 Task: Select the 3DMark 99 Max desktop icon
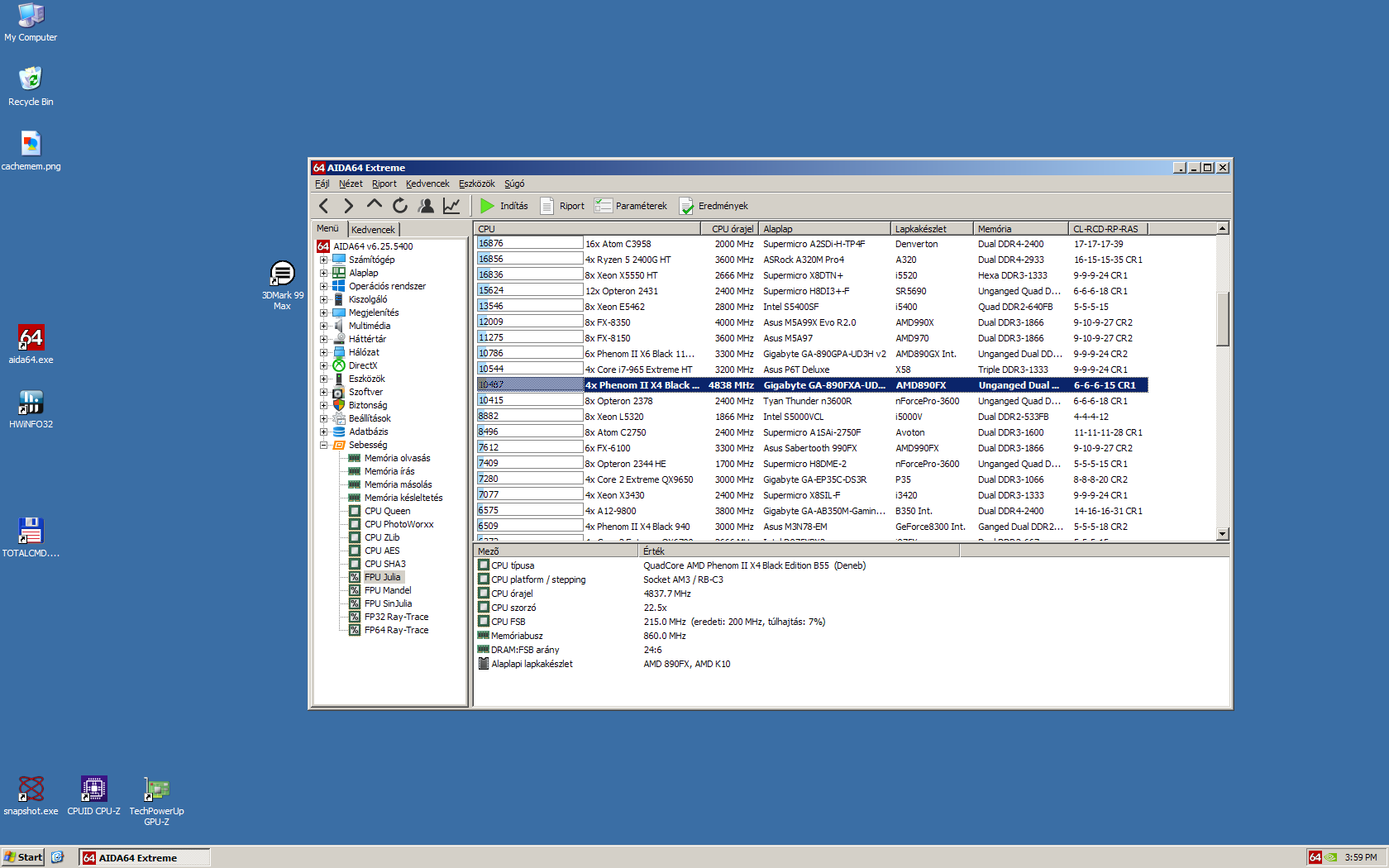(282, 285)
